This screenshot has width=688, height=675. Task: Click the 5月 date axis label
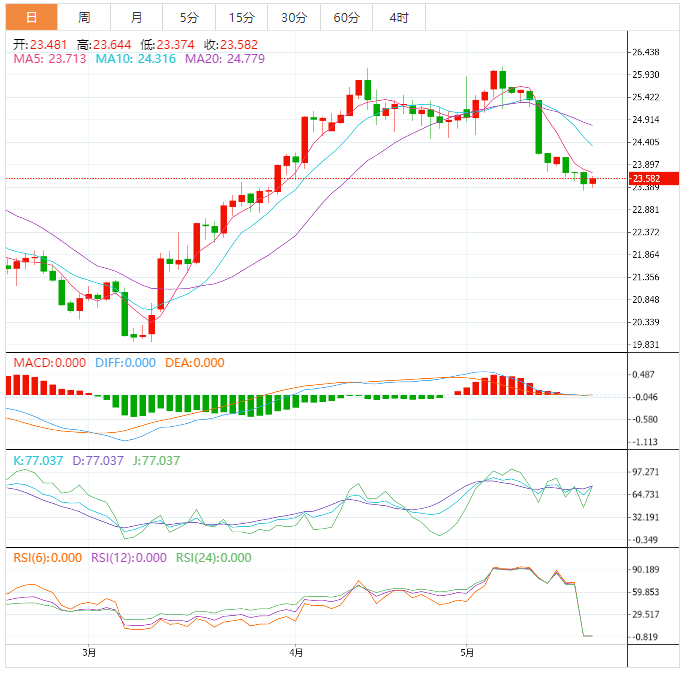(467, 653)
